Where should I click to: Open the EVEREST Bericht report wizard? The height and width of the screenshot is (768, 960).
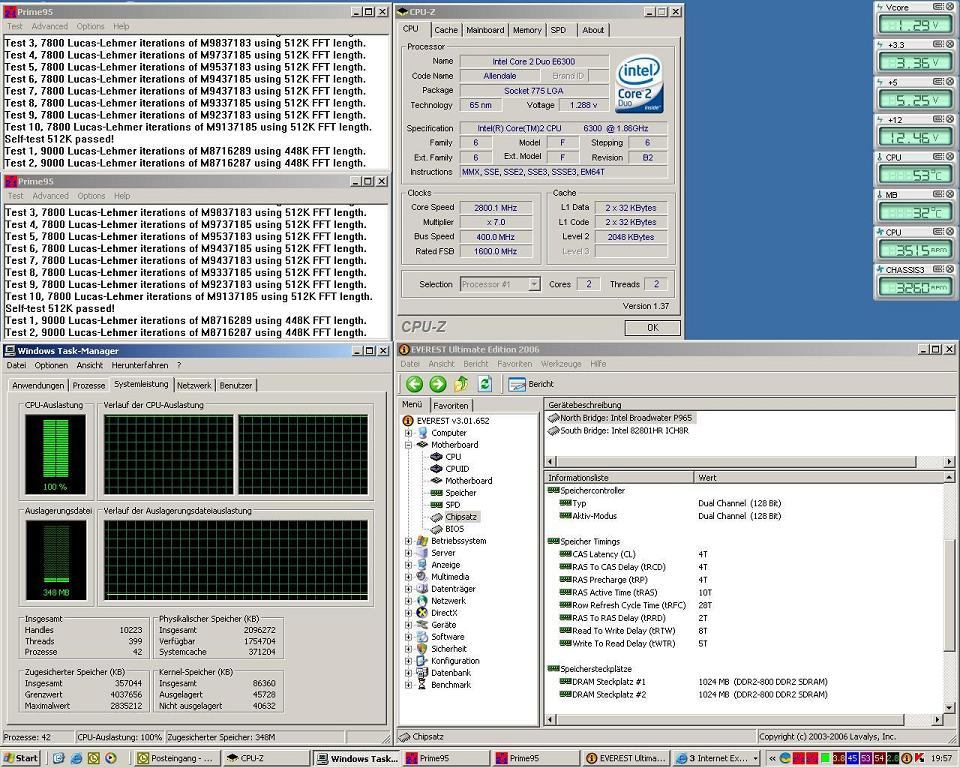point(531,384)
